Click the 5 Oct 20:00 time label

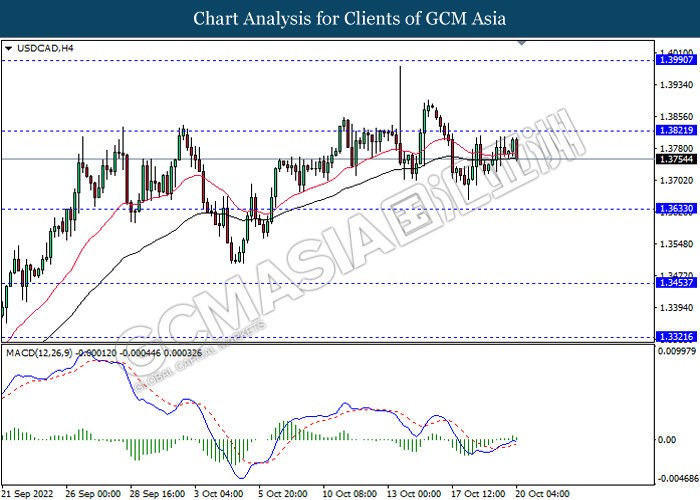click(x=283, y=494)
